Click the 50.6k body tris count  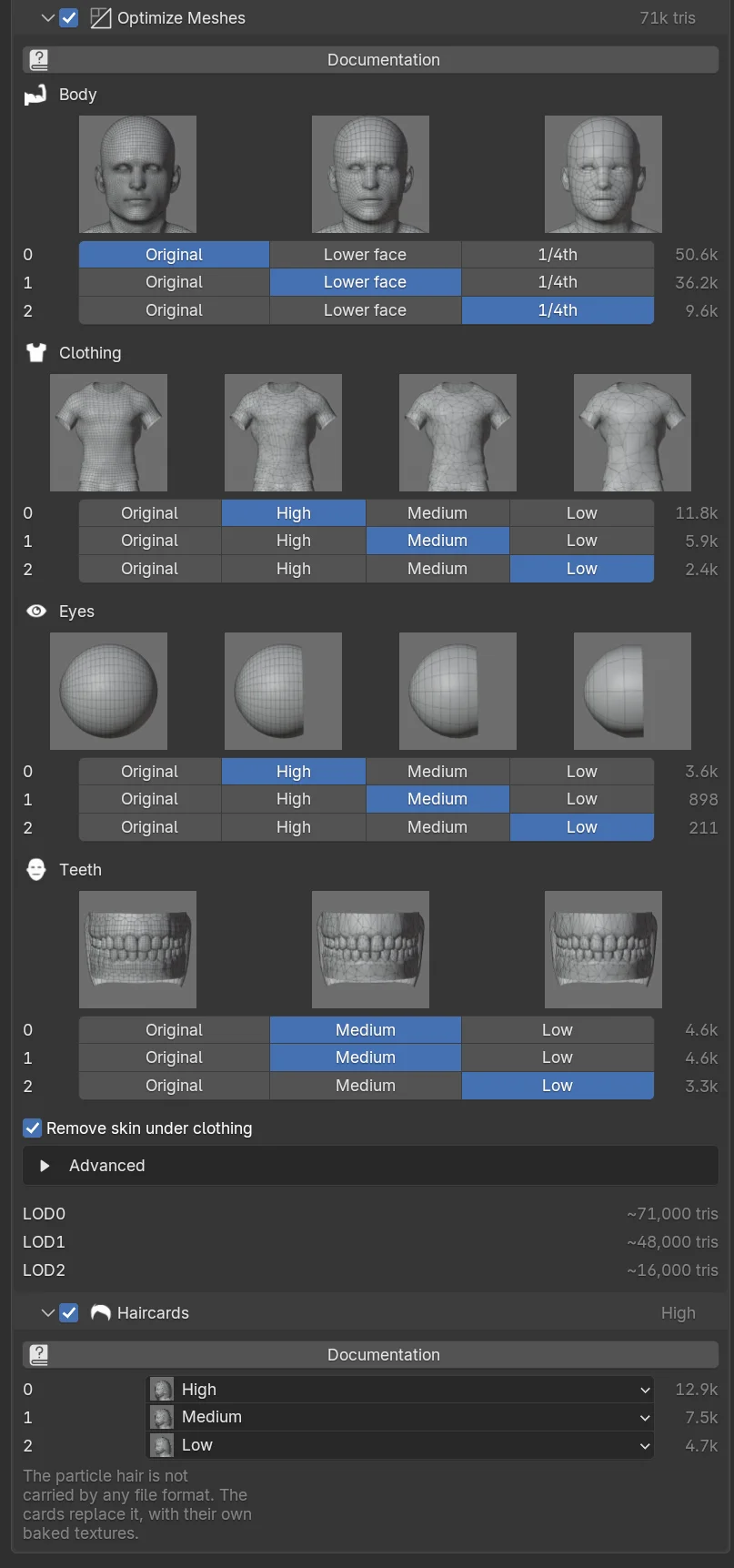[x=697, y=255]
